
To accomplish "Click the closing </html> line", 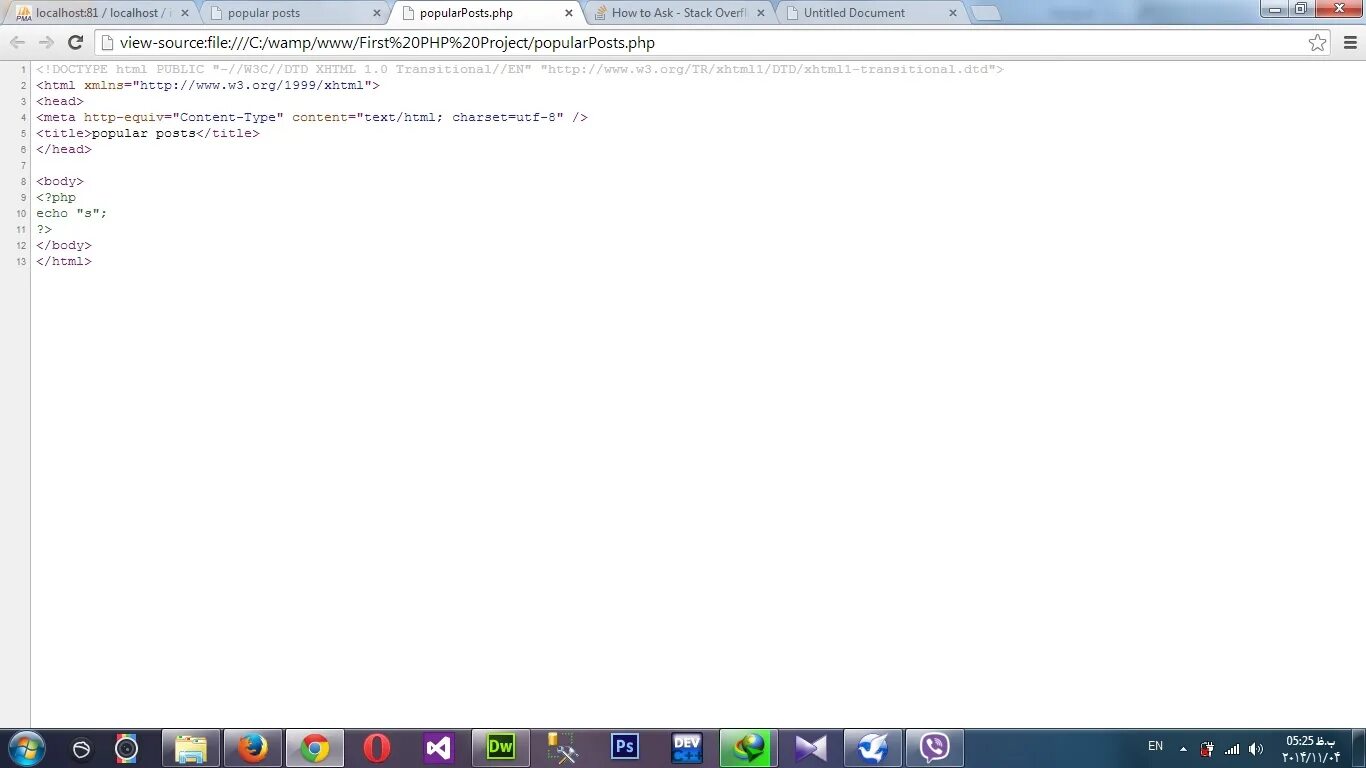I will [x=64, y=261].
